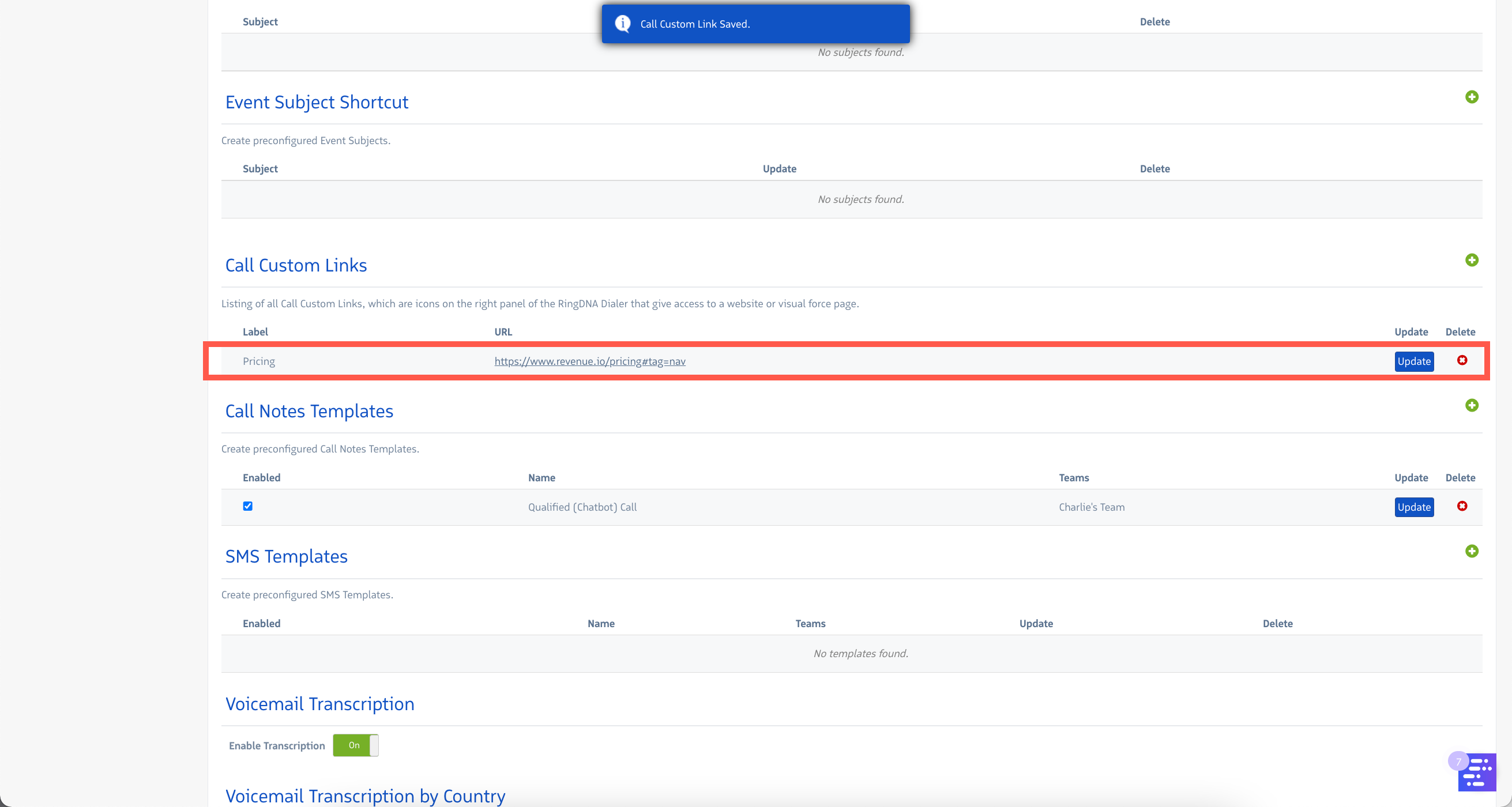The height and width of the screenshot is (807, 1512).
Task: Uncheck the Qualified (Chatbot) Call Enabled checkbox
Action: coord(248,506)
